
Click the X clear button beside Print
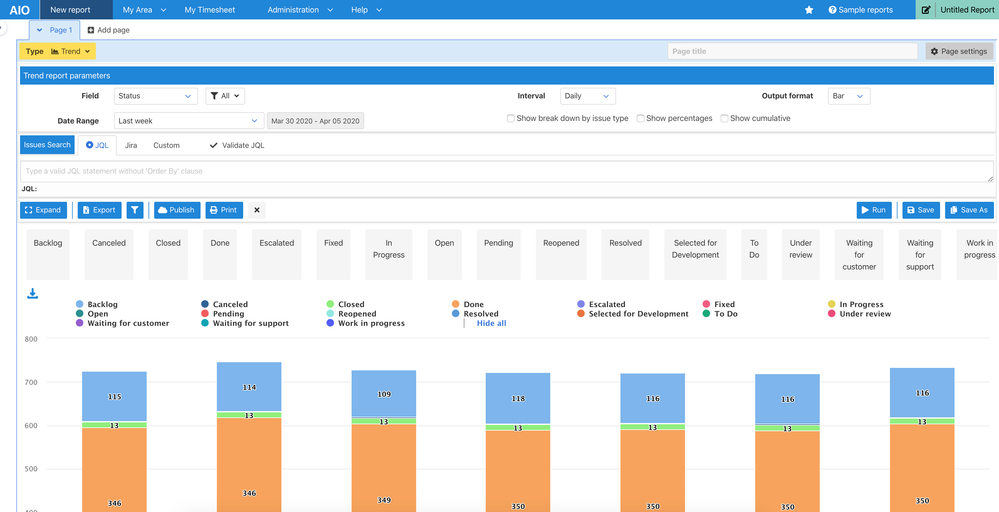[257, 210]
